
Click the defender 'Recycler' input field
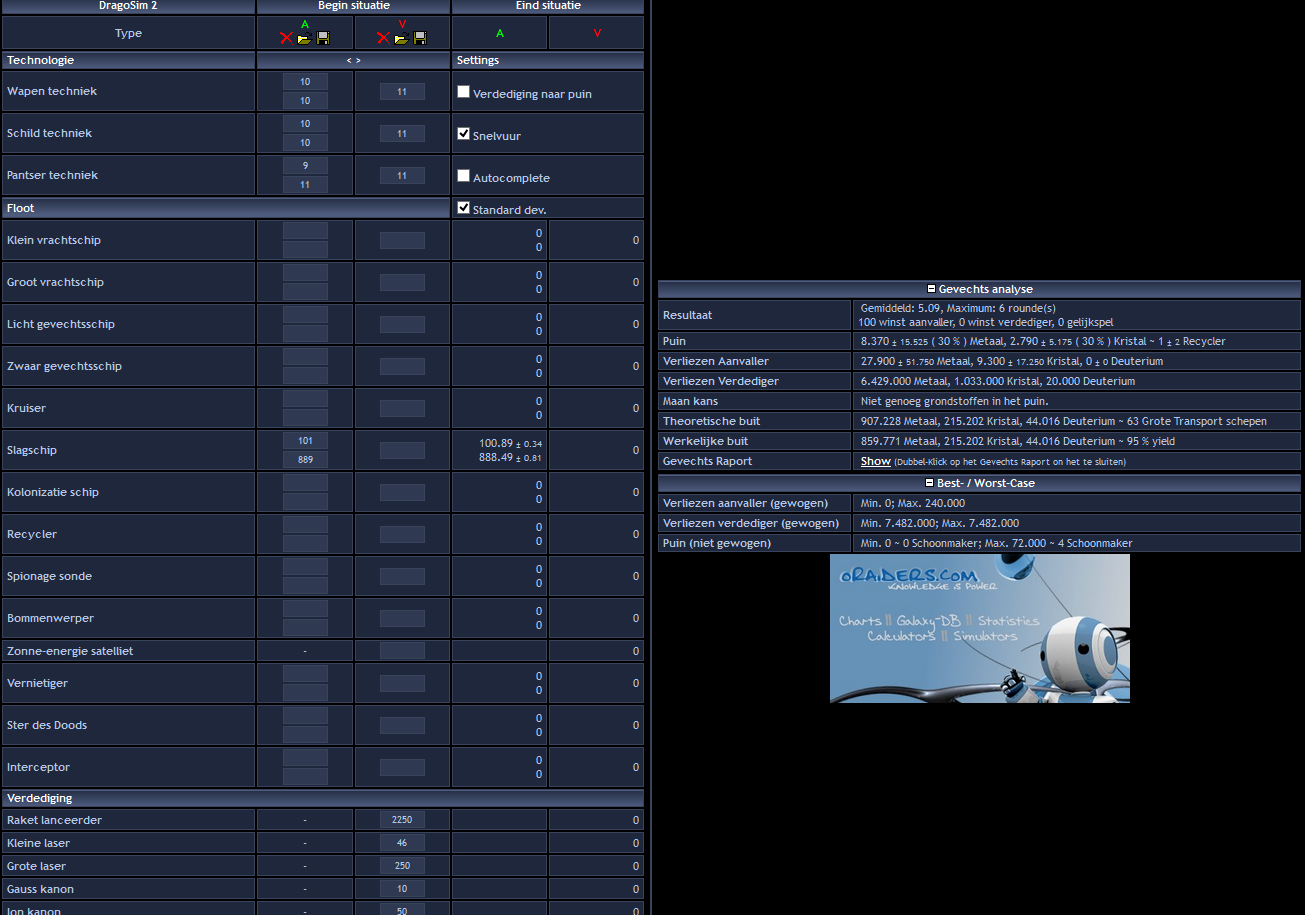tap(402, 535)
